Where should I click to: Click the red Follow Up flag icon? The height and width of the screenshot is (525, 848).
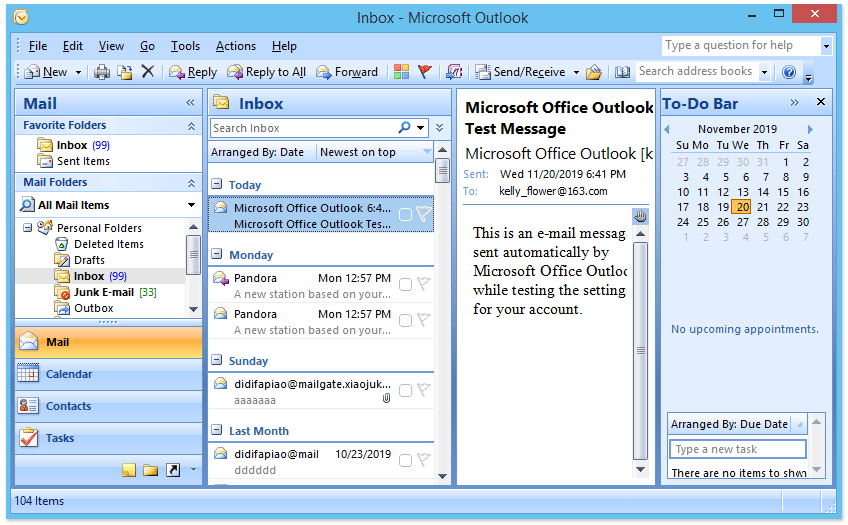(425, 71)
